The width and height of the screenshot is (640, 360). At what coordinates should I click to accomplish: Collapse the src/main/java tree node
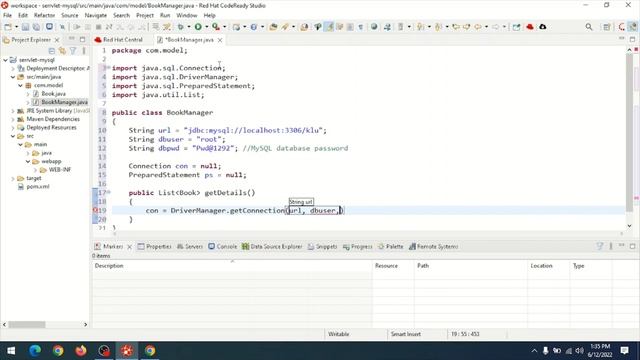pyautogui.click(x=13, y=77)
